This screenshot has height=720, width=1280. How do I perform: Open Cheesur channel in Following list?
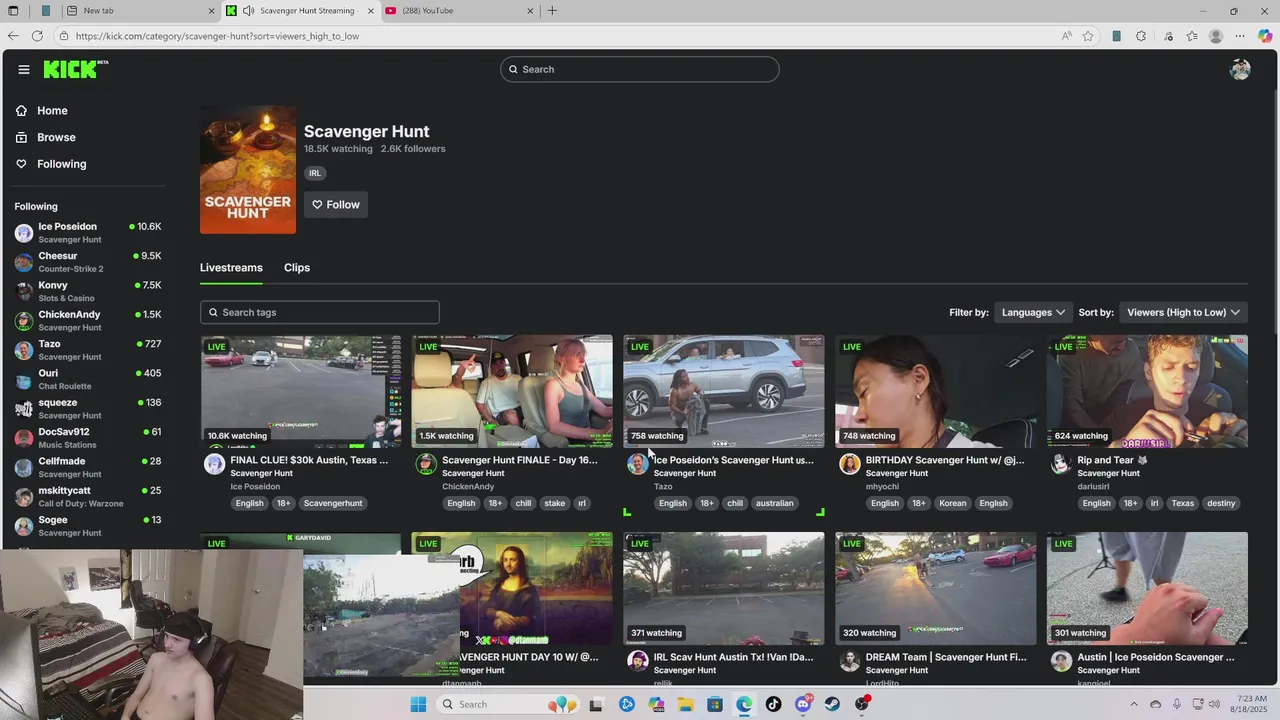pos(88,262)
